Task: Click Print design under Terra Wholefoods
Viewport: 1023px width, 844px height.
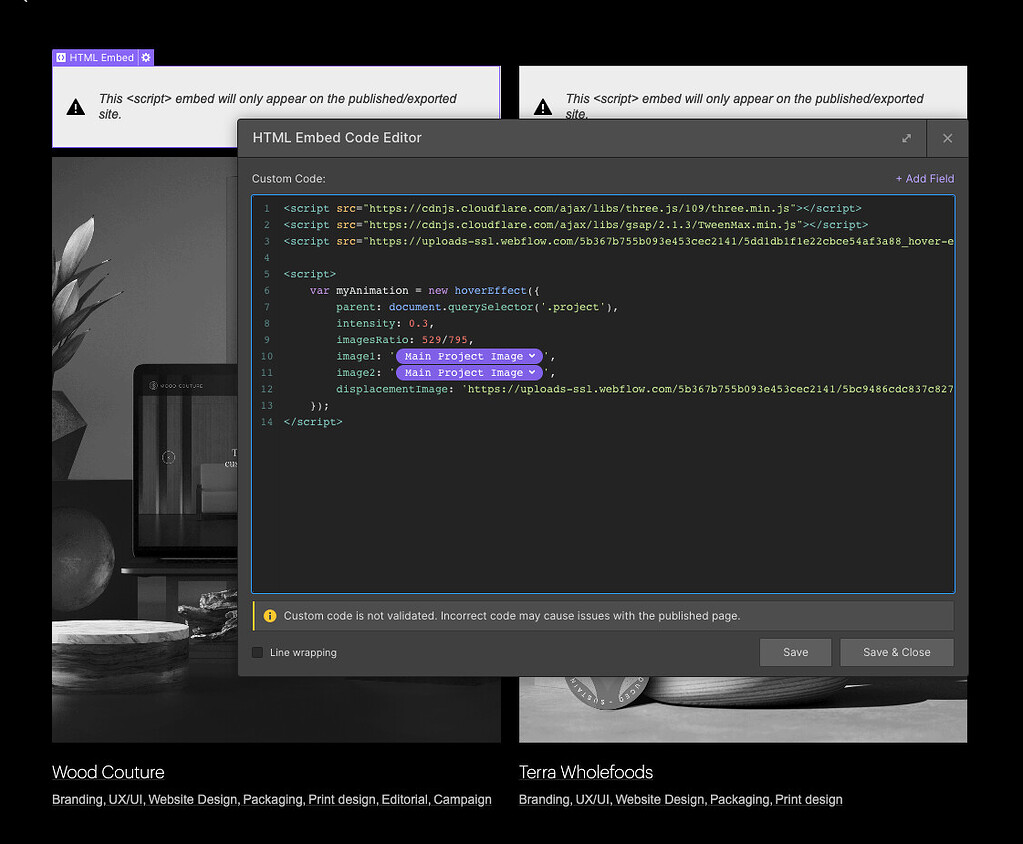Action: 809,799
